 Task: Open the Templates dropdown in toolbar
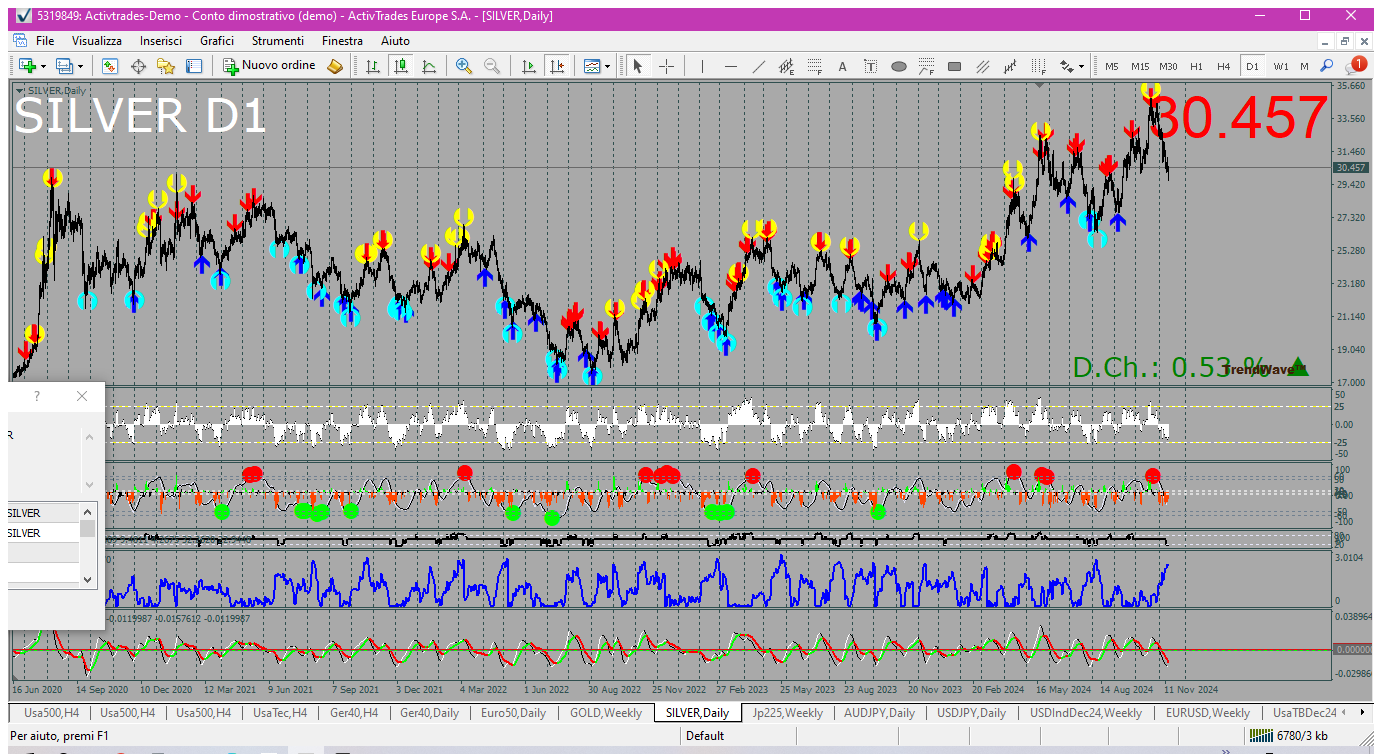tap(596, 66)
